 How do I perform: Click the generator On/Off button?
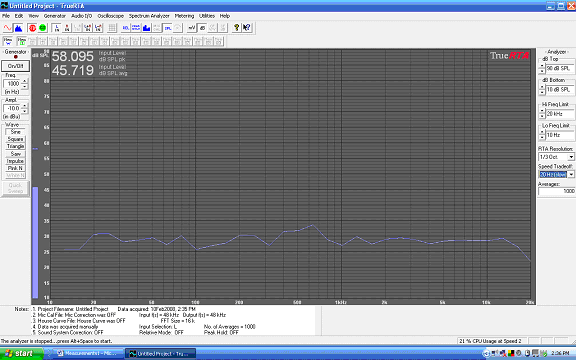pos(15,66)
